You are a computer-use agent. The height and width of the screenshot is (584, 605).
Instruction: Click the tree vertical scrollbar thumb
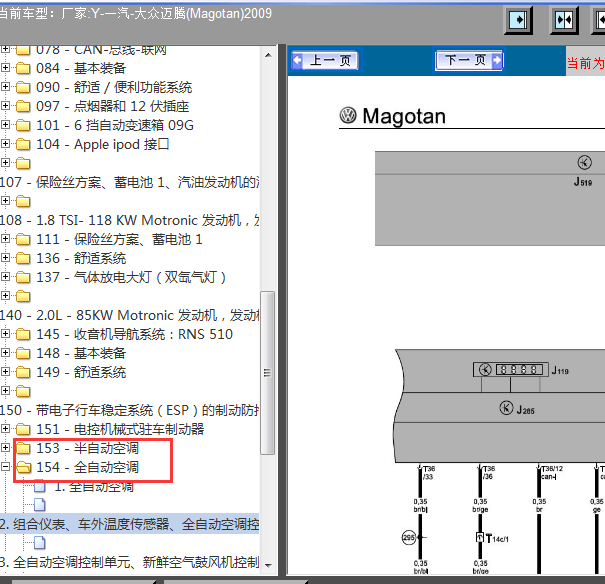[x=267, y=373]
